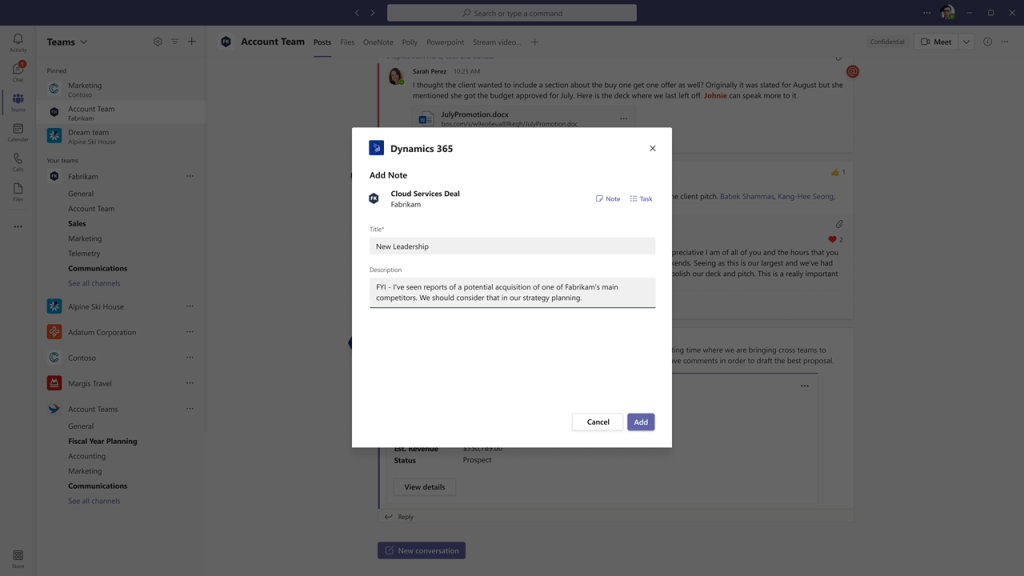Open the Store apps icon
The height and width of the screenshot is (576, 1024).
pos(18,557)
